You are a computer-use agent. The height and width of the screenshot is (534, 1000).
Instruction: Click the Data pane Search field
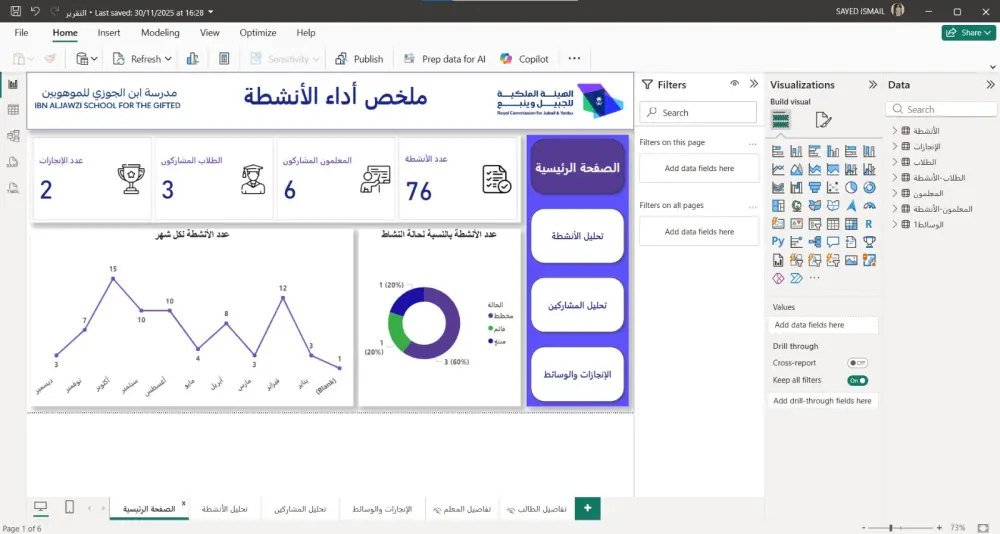pyautogui.click(x=941, y=109)
